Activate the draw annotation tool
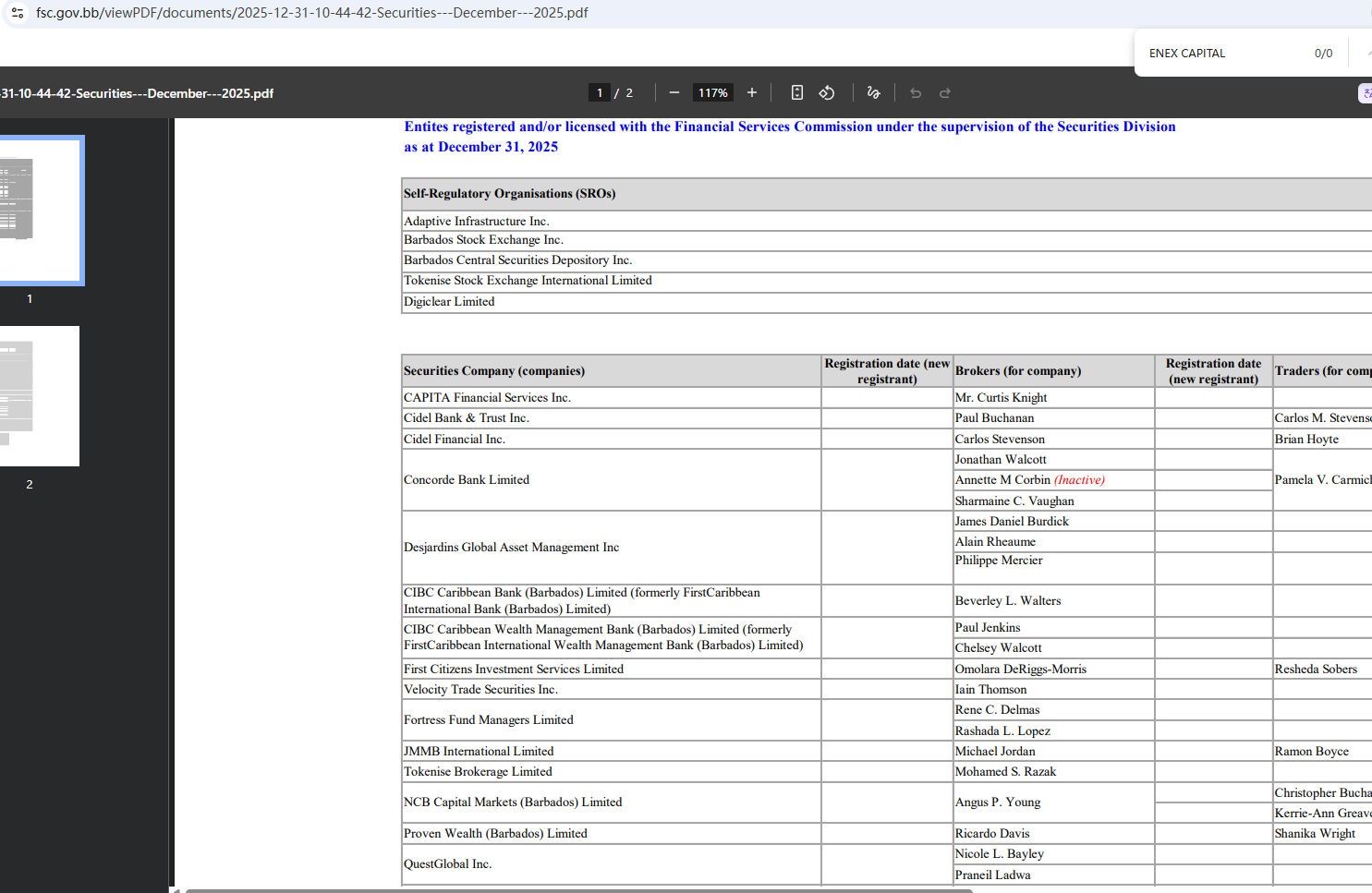Image resolution: width=1372 pixels, height=893 pixels. (x=873, y=92)
